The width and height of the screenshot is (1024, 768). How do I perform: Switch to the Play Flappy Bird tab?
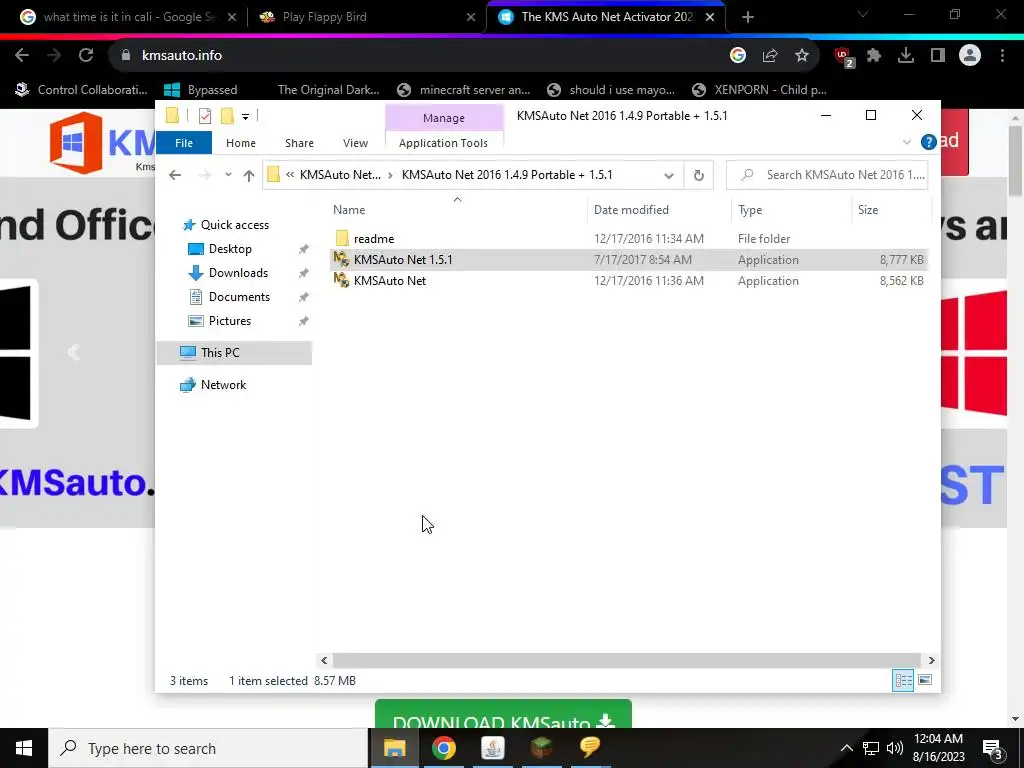click(x=364, y=18)
